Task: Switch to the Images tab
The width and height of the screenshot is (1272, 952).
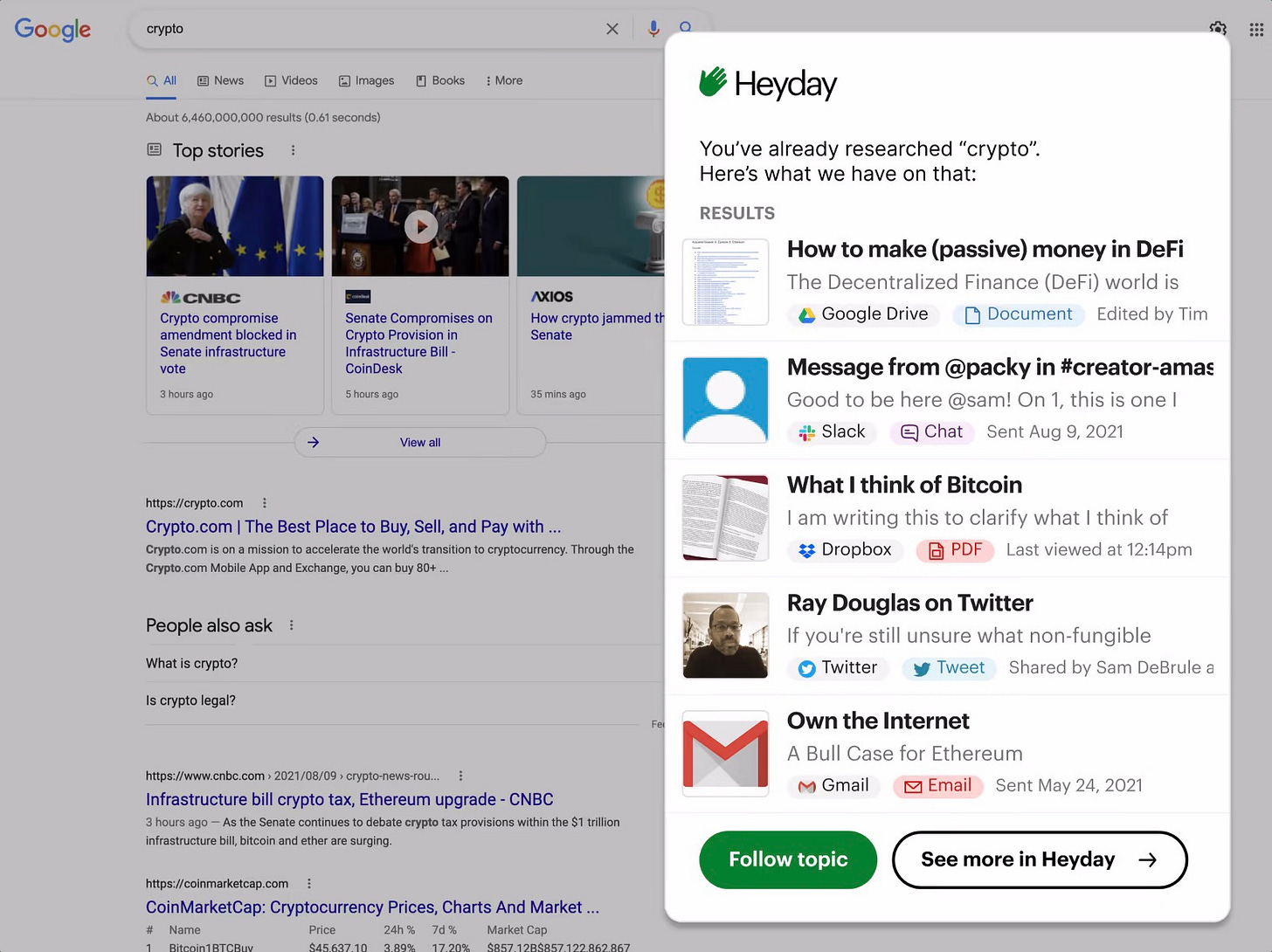Action: click(x=366, y=80)
